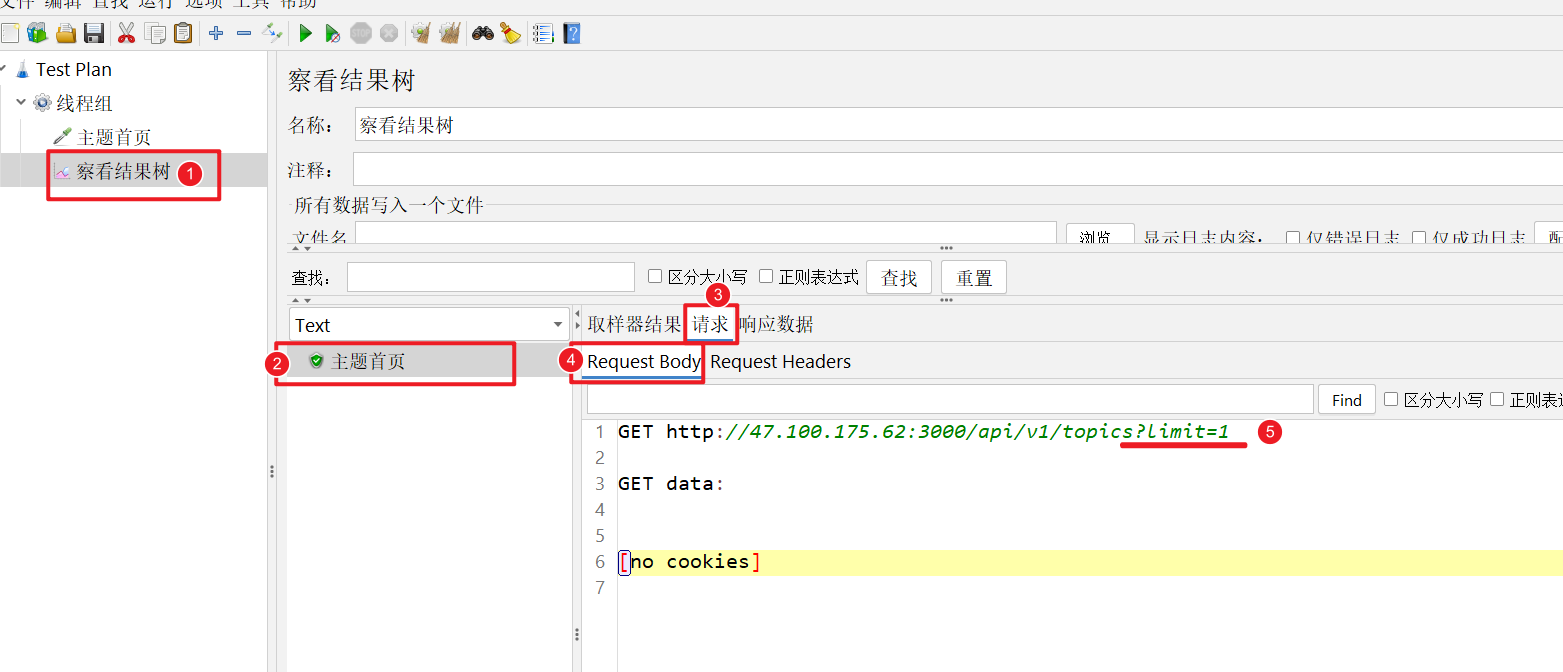Click the Toggle enable/disable icon
This screenshot has width=1563, height=672.
click(272, 33)
